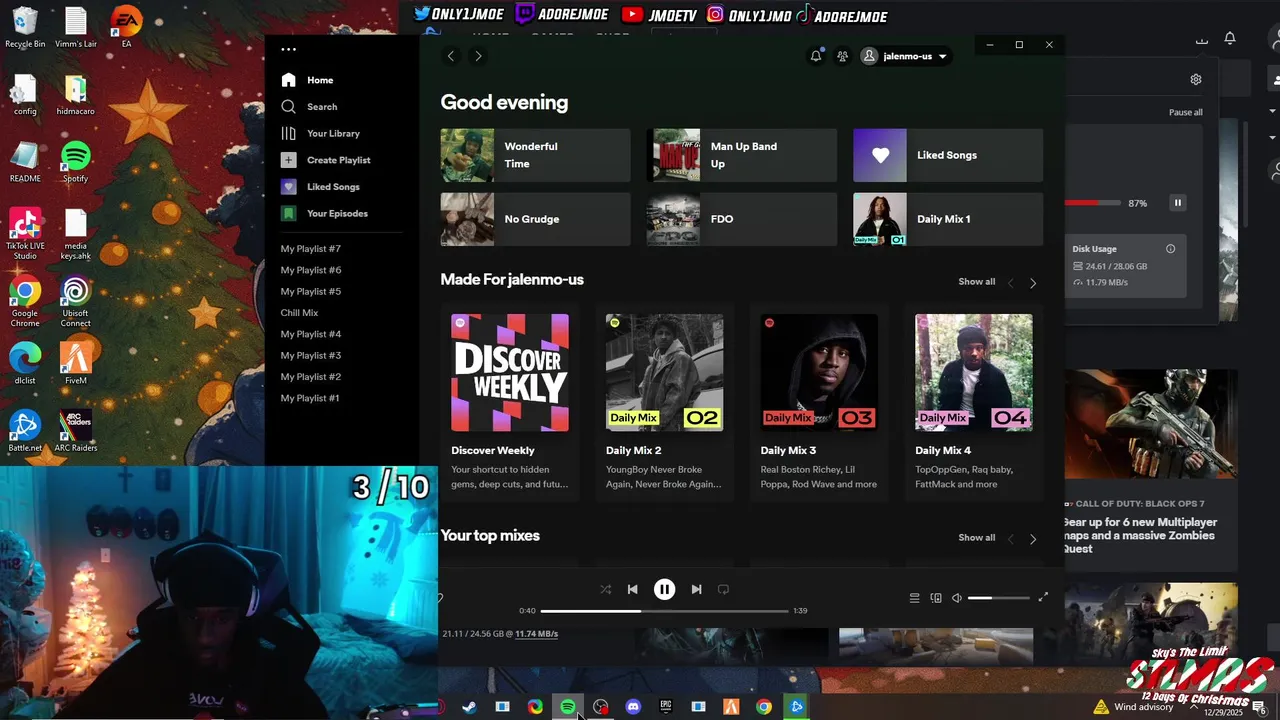This screenshot has height=720, width=1280.
Task: Mute Spotify with the speaker icon
Action: 957,598
